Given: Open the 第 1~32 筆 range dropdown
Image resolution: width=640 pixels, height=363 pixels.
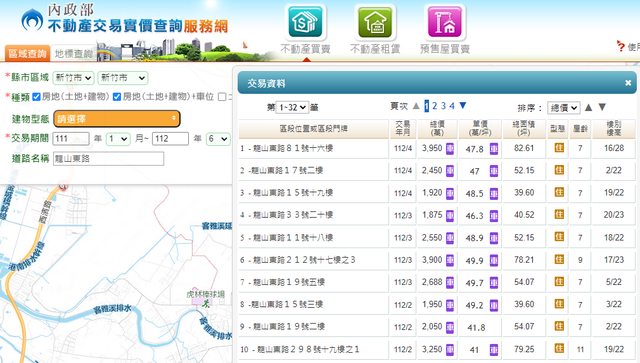Looking at the screenshot, I should pos(292,107).
